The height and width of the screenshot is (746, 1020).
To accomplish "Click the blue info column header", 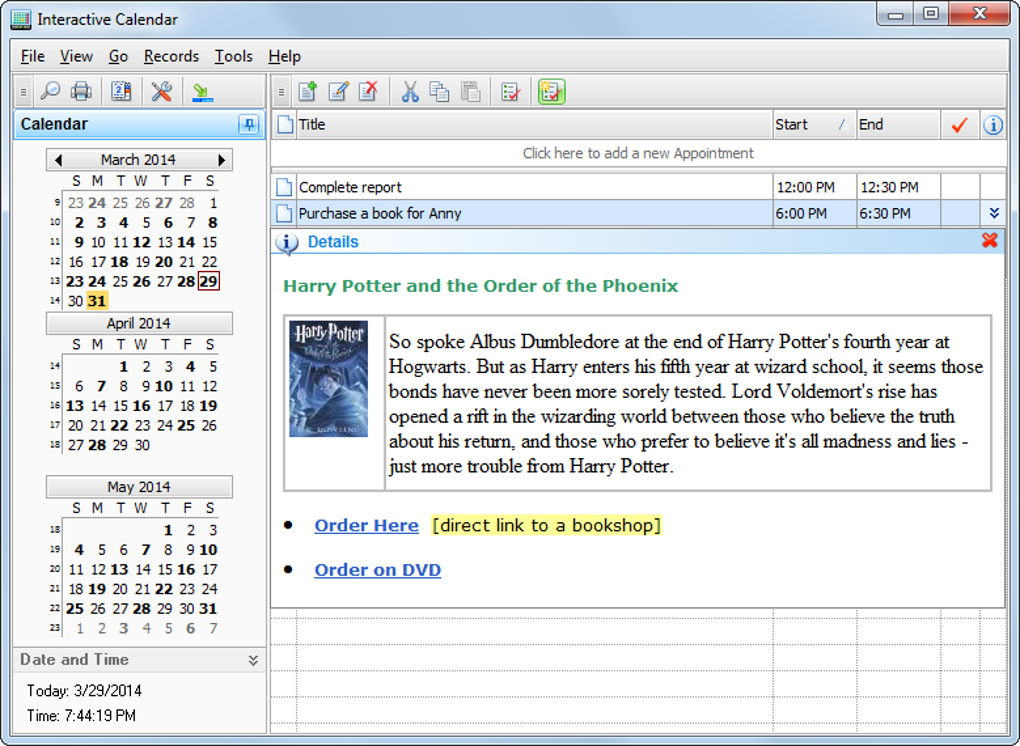I will coord(993,124).
